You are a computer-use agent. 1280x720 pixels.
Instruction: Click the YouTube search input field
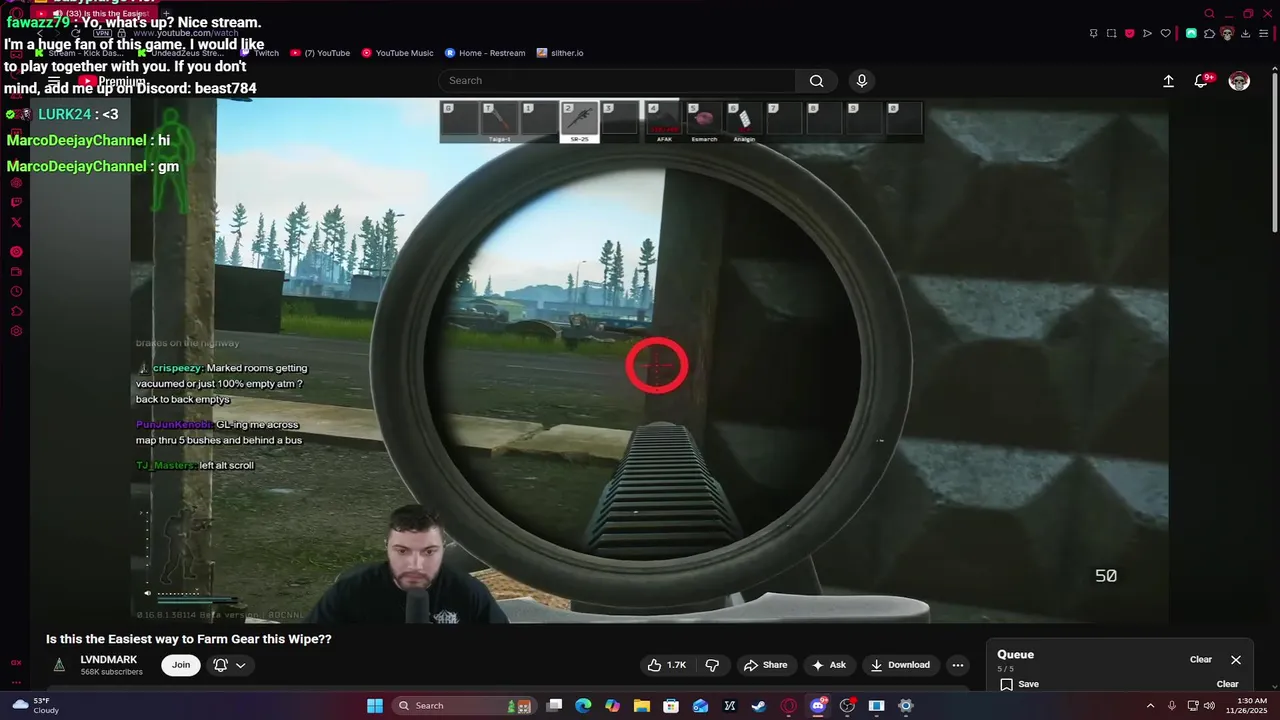pos(618,81)
